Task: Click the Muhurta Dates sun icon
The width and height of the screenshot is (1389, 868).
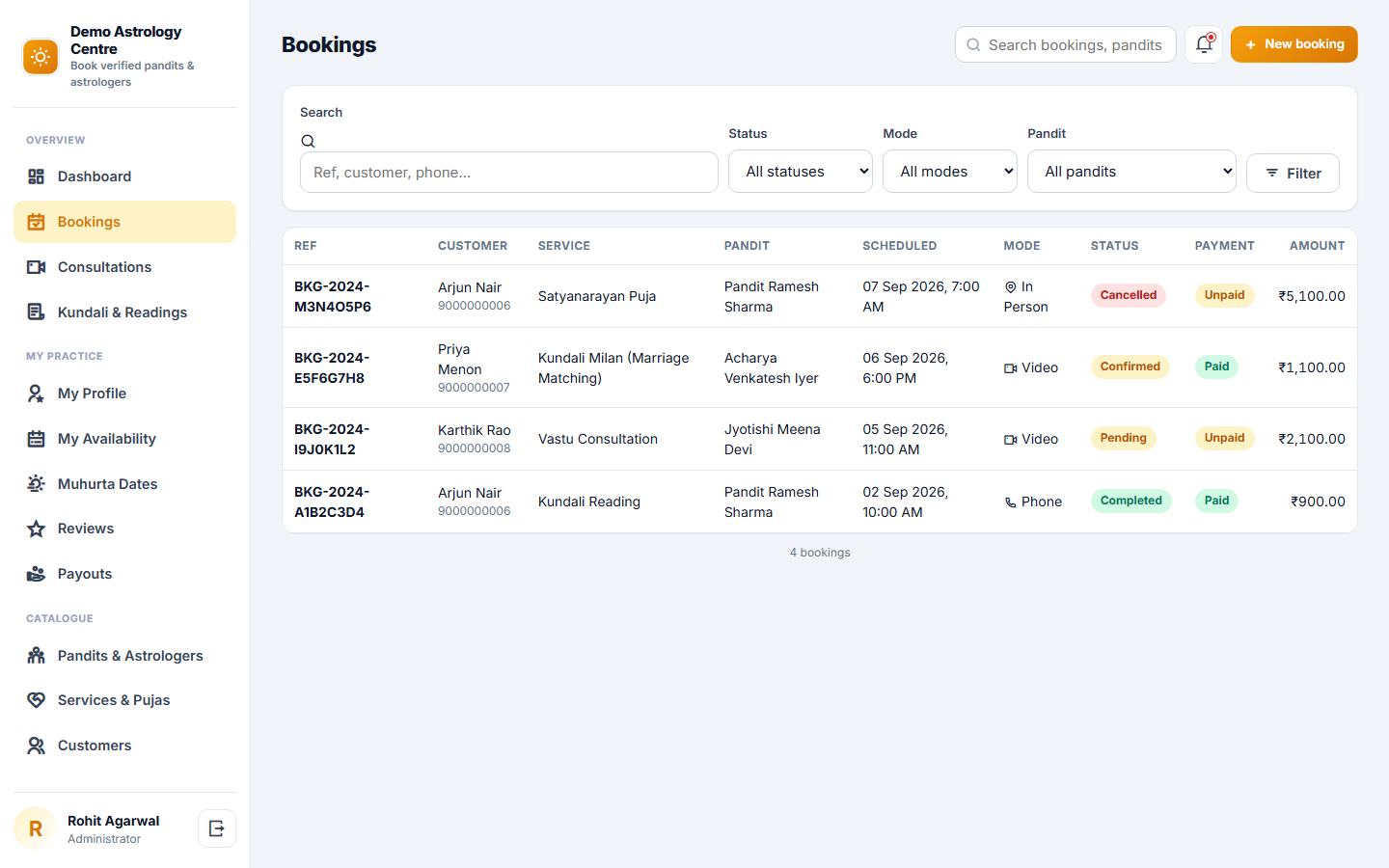Action: pos(37,484)
